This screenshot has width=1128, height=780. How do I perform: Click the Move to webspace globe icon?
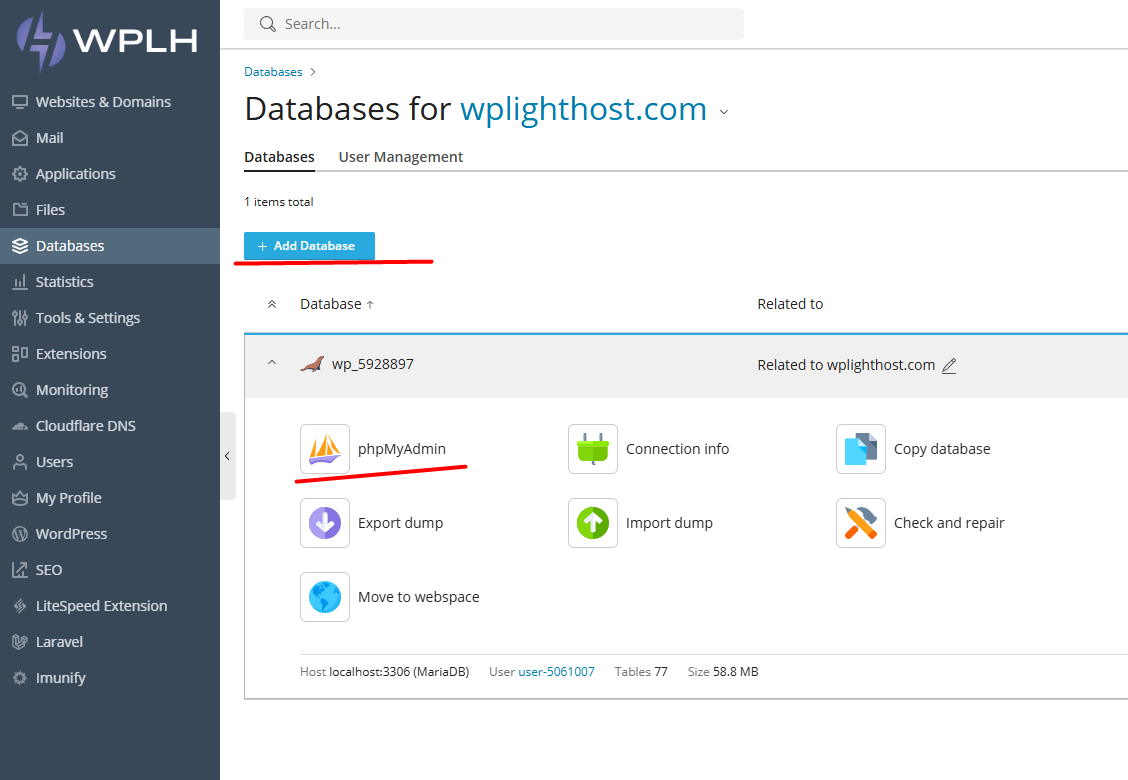325,597
